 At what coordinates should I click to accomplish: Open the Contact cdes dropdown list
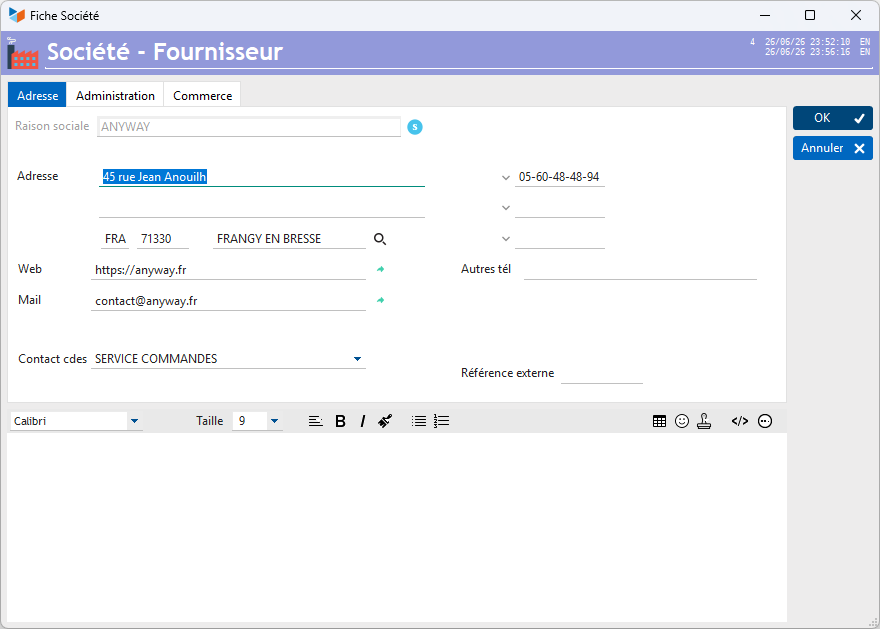(358, 359)
